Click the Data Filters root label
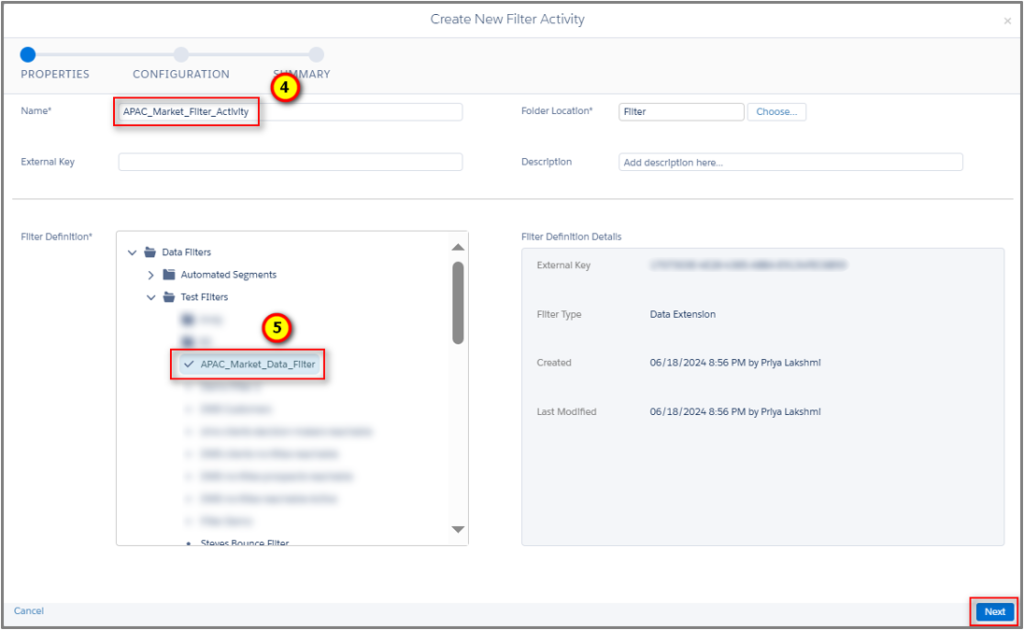Image resolution: width=1024 pixels, height=630 pixels. point(187,252)
